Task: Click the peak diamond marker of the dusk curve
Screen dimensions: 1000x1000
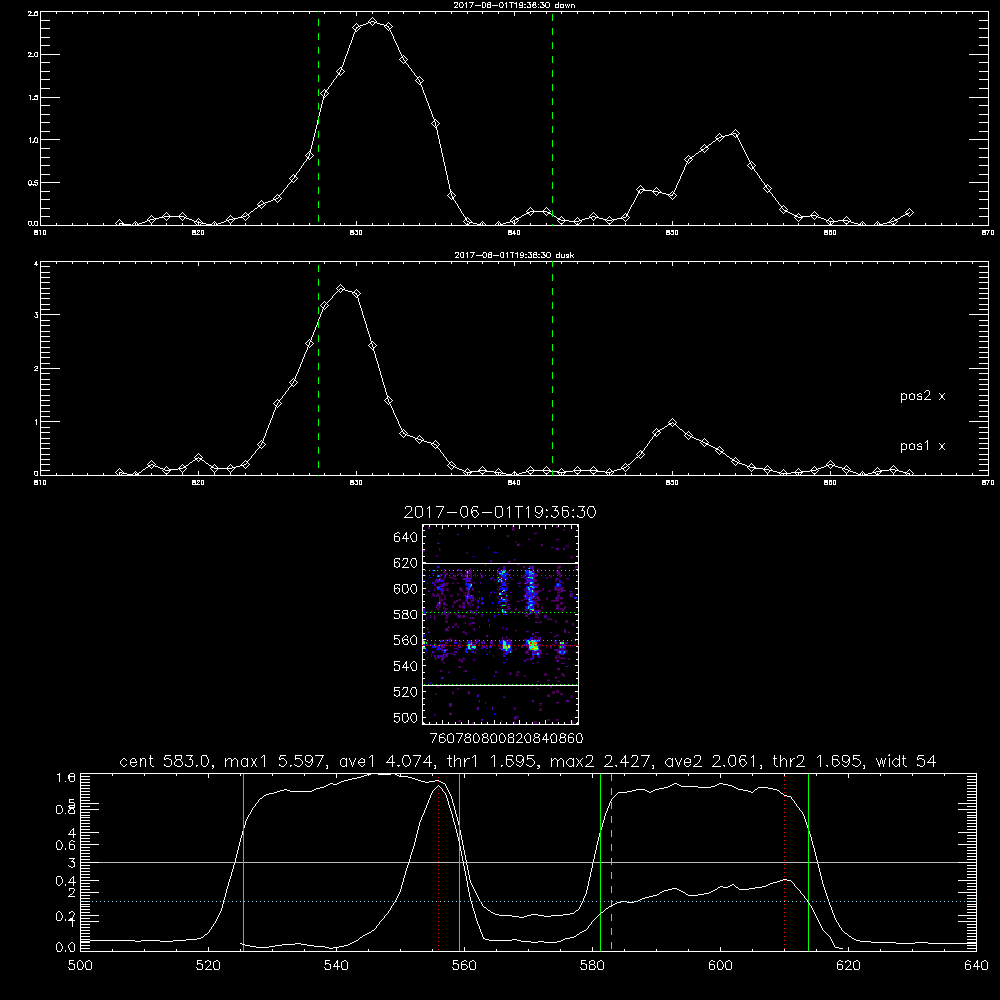Action: pos(341,289)
